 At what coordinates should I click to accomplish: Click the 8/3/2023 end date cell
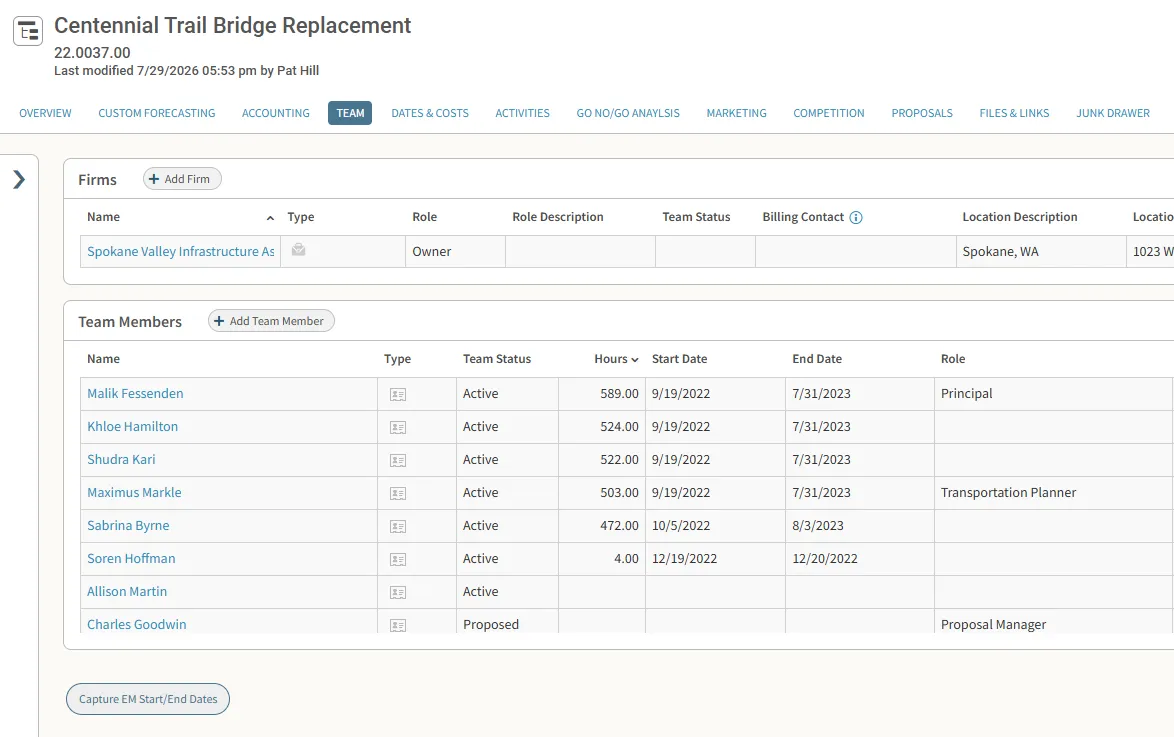pyautogui.click(x=860, y=525)
